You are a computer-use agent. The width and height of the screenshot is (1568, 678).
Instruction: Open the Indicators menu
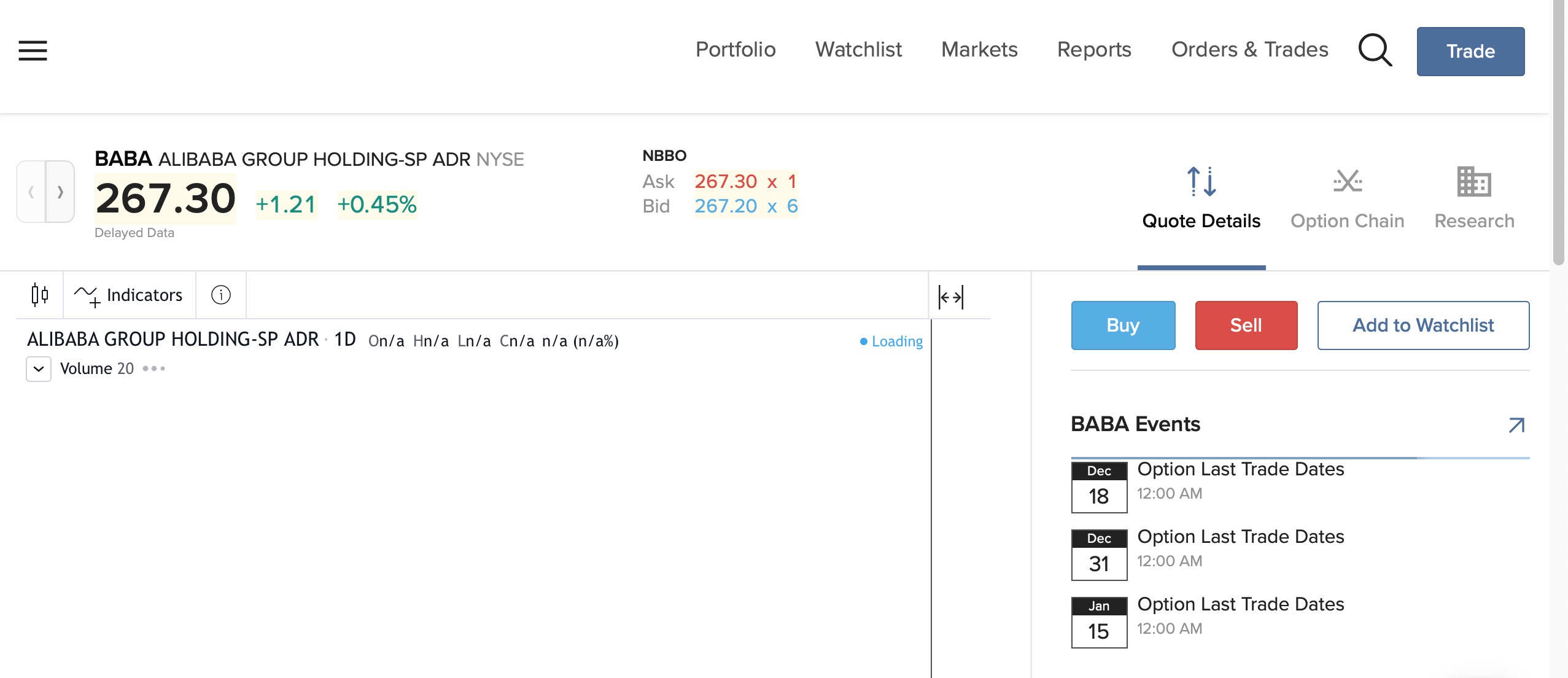coord(128,295)
